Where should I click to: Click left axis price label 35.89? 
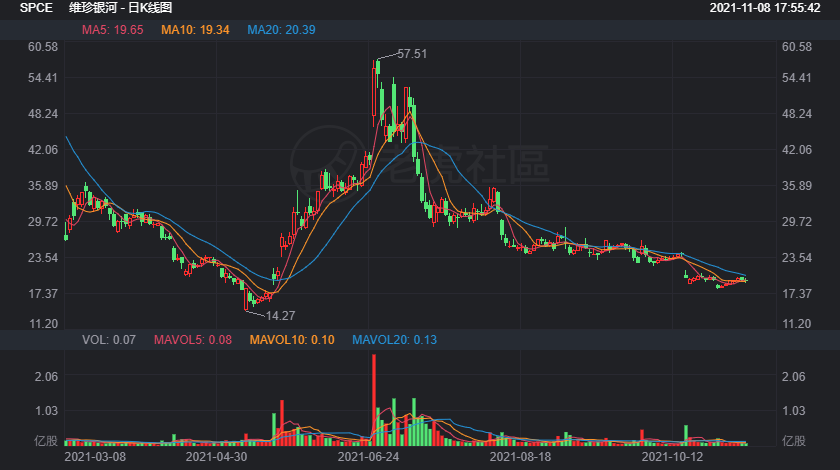(x=43, y=185)
